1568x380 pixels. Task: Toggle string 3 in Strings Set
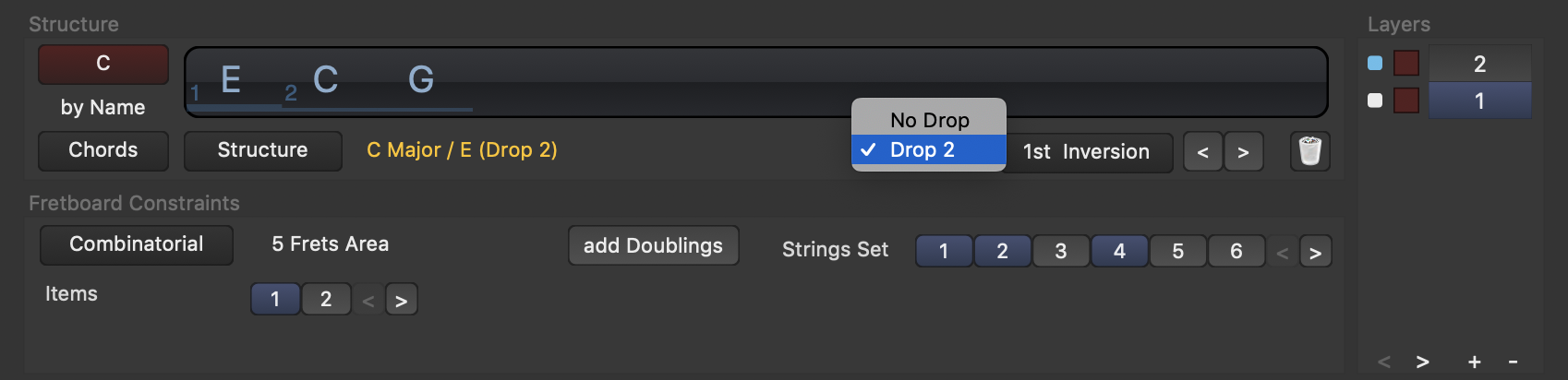1061,251
